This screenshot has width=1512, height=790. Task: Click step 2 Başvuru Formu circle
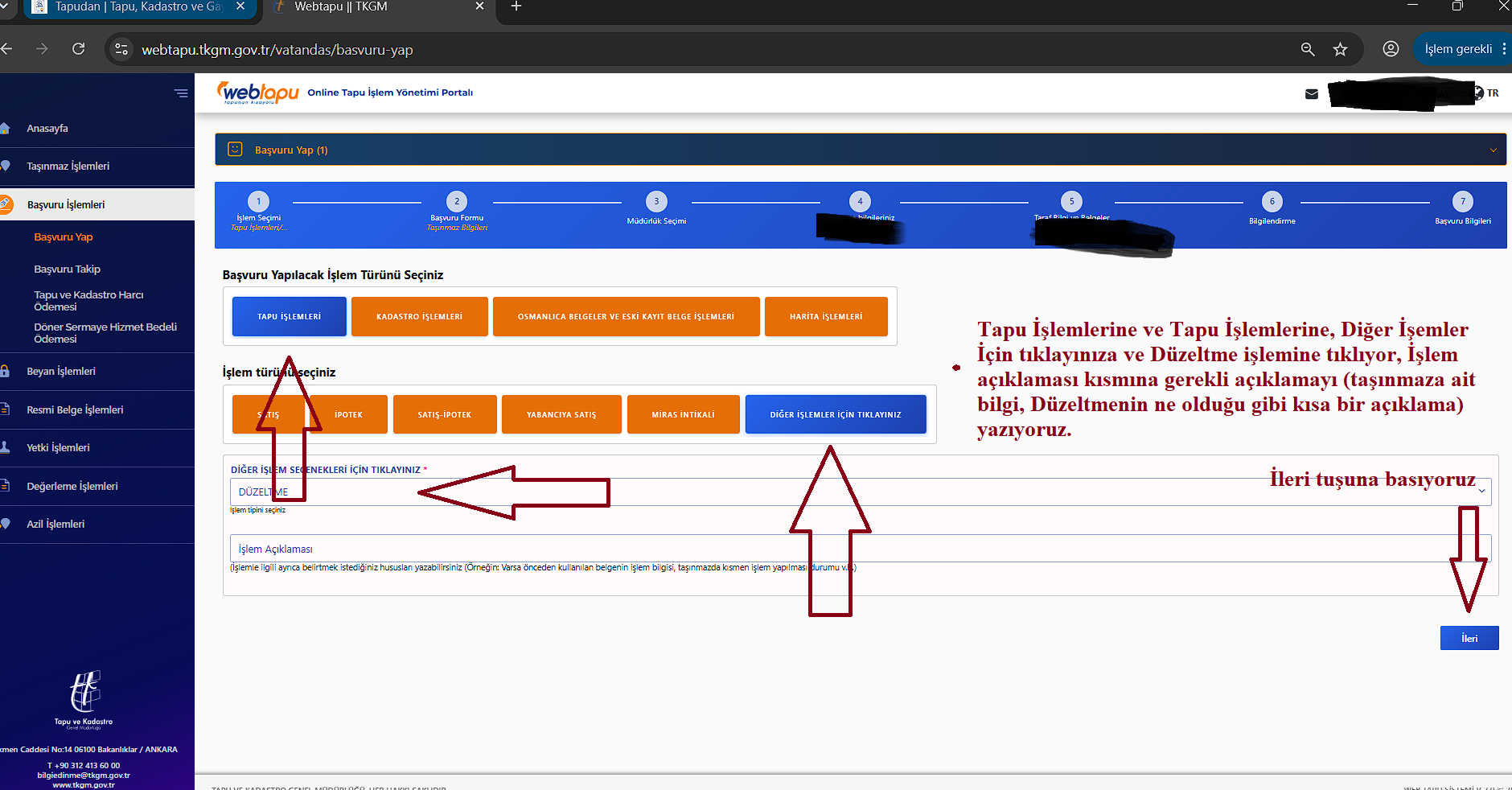[x=457, y=201]
